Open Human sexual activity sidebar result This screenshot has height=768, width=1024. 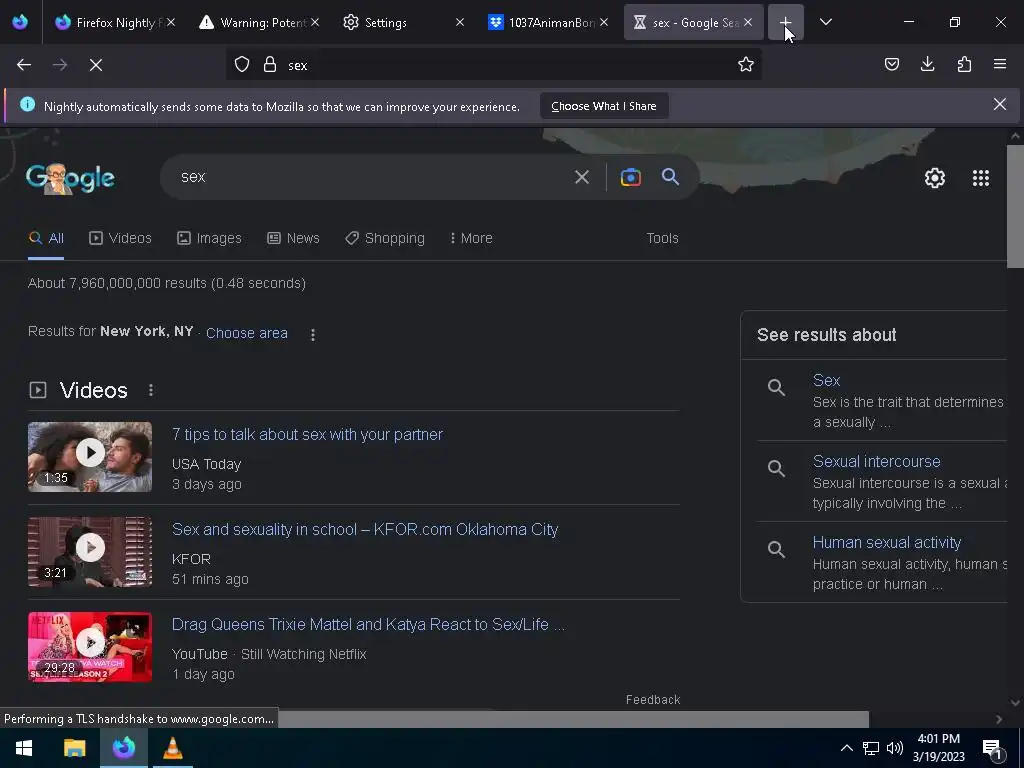click(x=887, y=542)
